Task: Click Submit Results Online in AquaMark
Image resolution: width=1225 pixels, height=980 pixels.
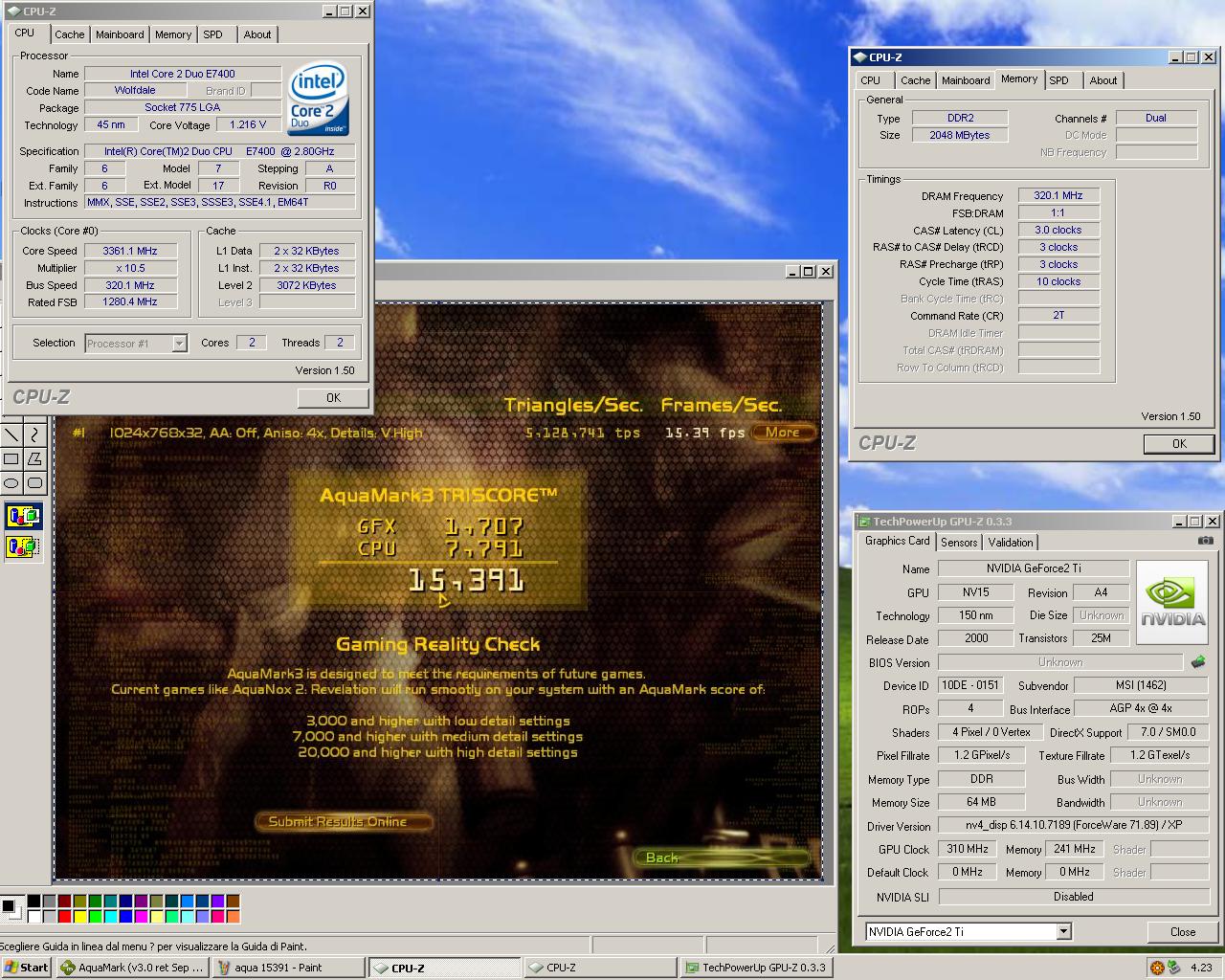Action: [343, 821]
